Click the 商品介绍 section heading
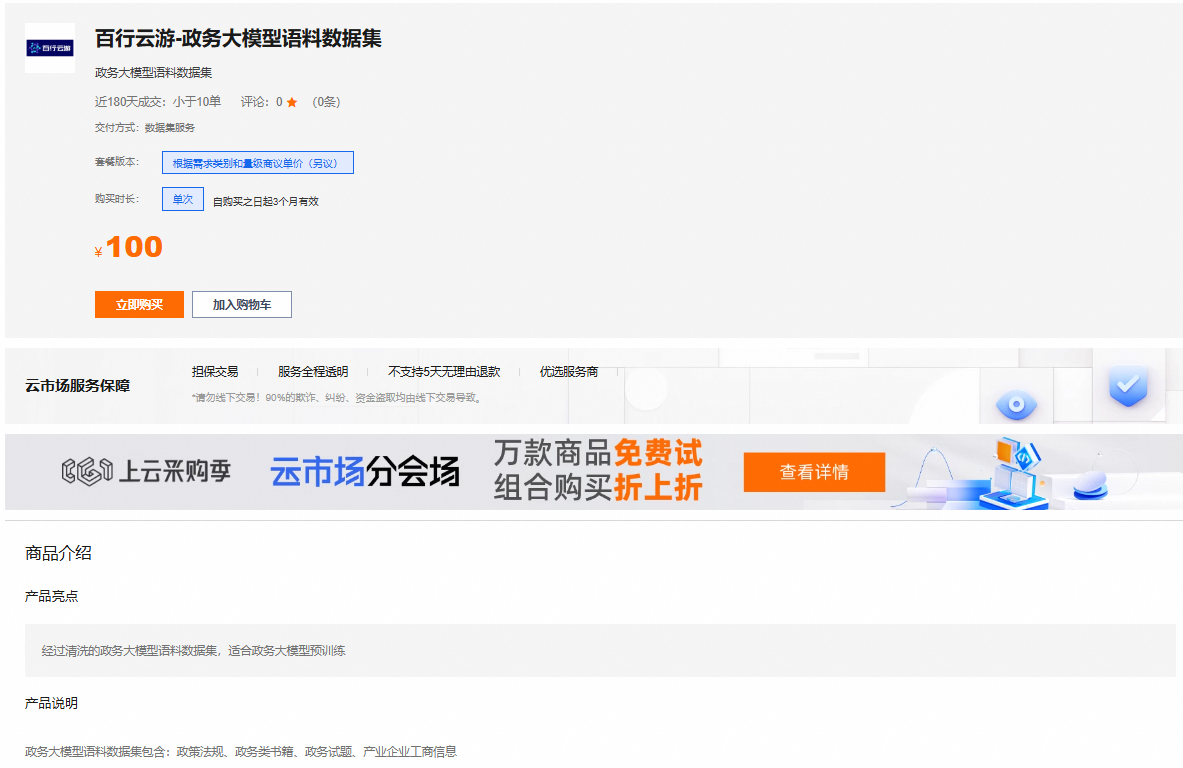 click(x=58, y=553)
